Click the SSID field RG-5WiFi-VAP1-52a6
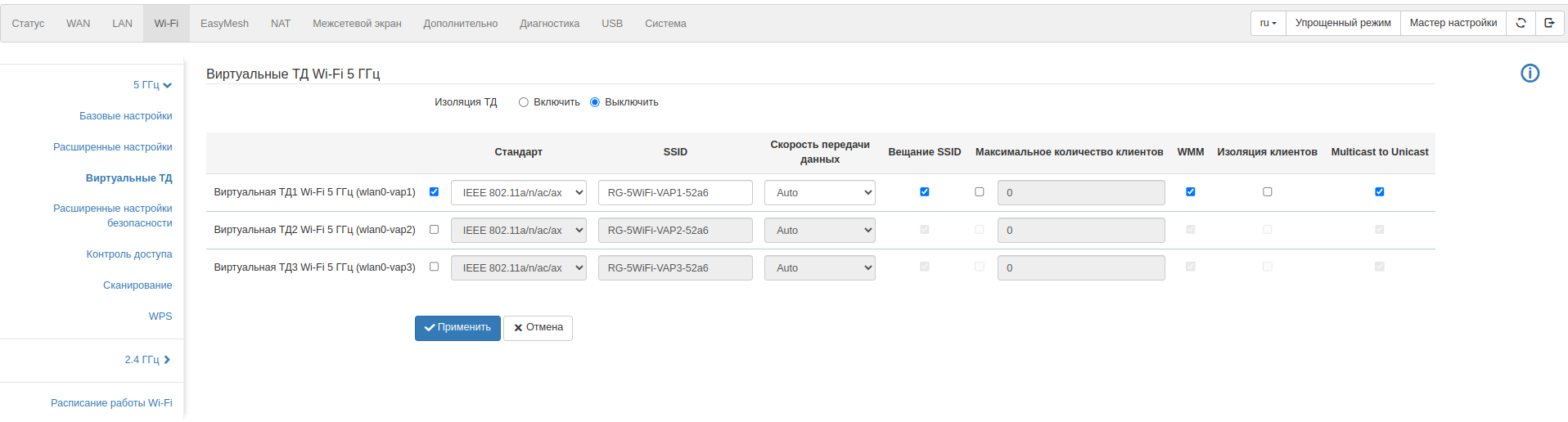 click(674, 193)
